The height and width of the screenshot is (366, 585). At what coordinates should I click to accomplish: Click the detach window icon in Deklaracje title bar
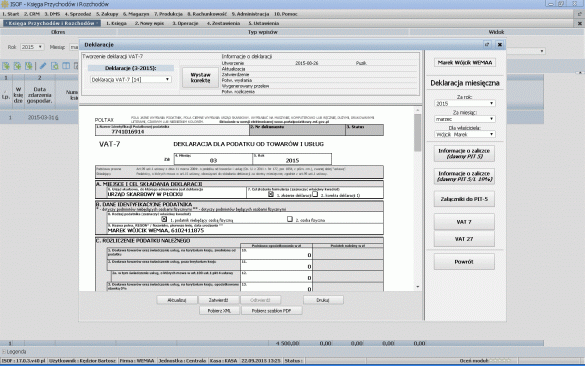tap(487, 44)
